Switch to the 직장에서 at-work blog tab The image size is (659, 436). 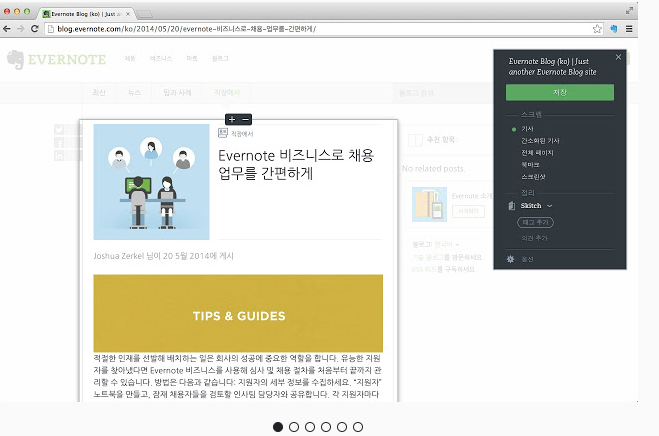(227, 92)
